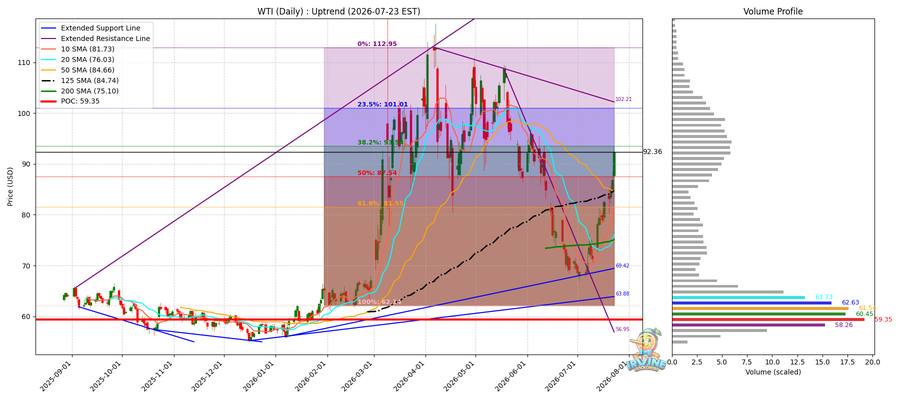Viewport: 900px width, 400px height.
Task: Click the orange volume profile bar
Action: [x=760, y=308]
